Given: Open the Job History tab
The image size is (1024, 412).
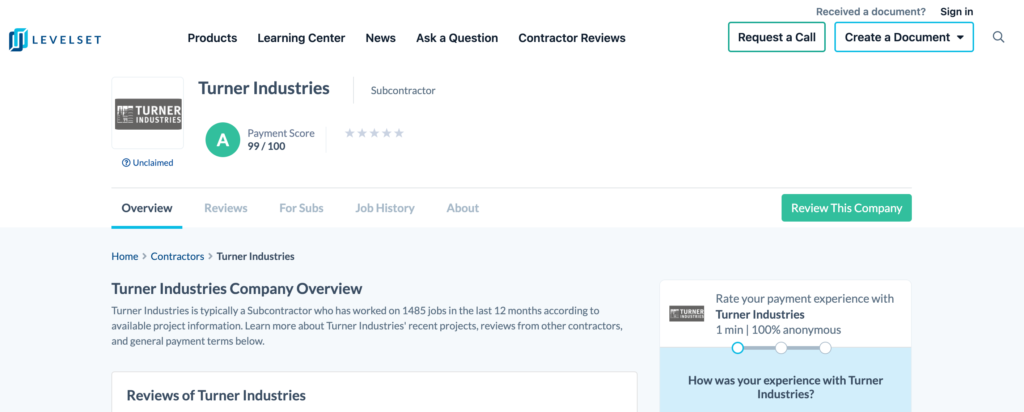Looking at the screenshot, I should tap(384, 208).
